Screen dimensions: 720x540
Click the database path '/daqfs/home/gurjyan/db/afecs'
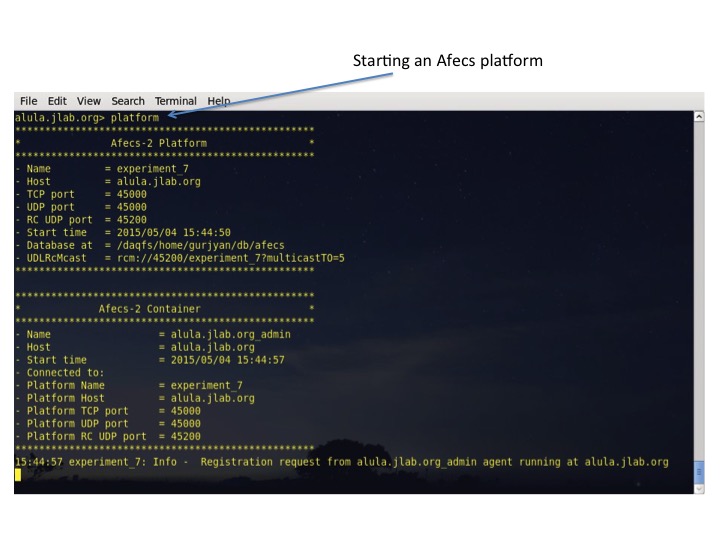[201, 246]
